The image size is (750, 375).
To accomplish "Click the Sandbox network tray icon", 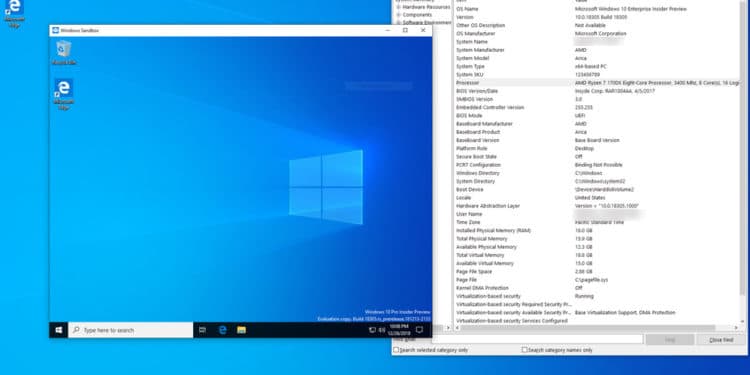I will (x=372, y=330).
